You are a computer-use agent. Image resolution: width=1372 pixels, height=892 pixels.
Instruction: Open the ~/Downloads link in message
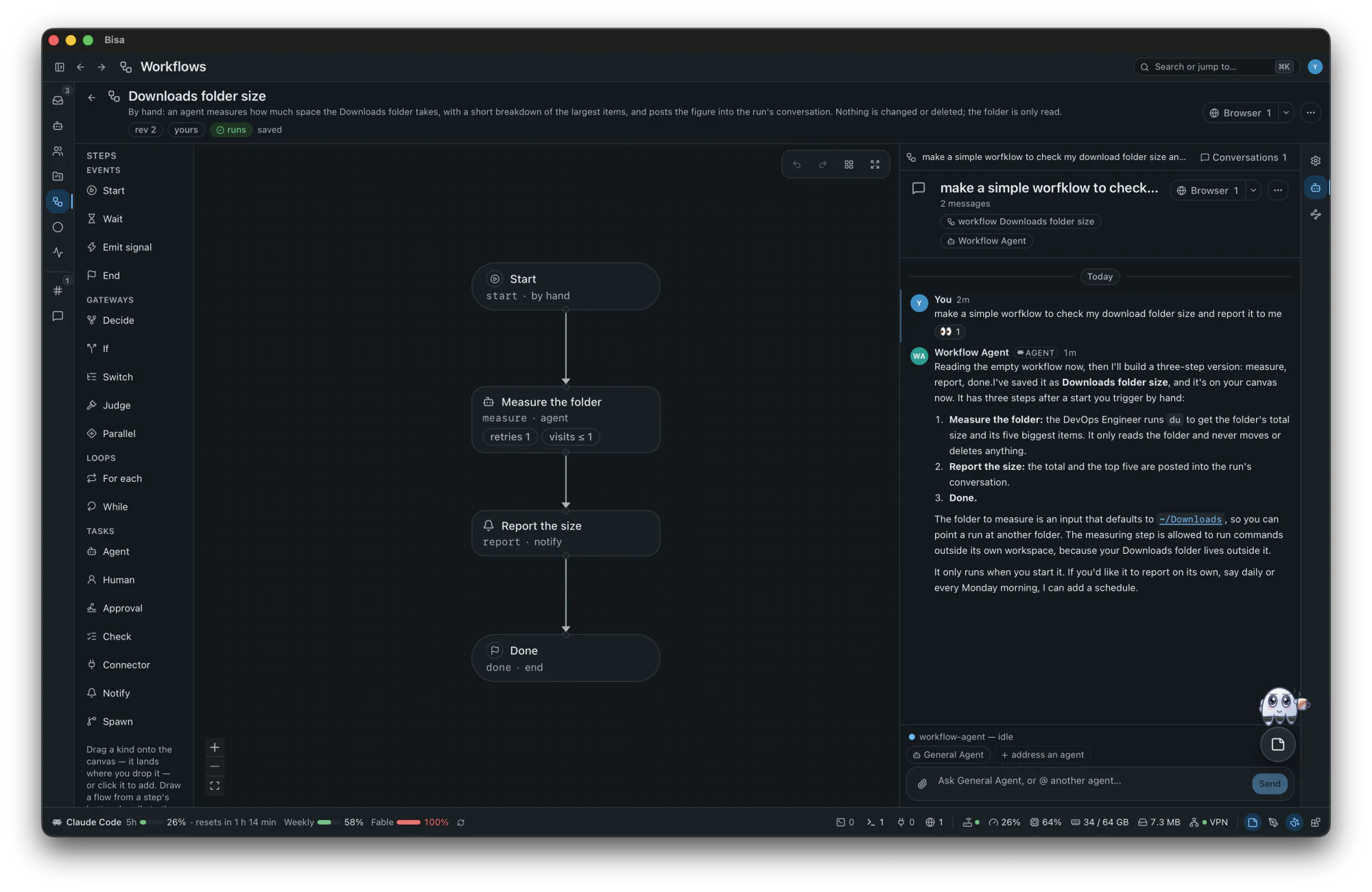click(1190, 519)
